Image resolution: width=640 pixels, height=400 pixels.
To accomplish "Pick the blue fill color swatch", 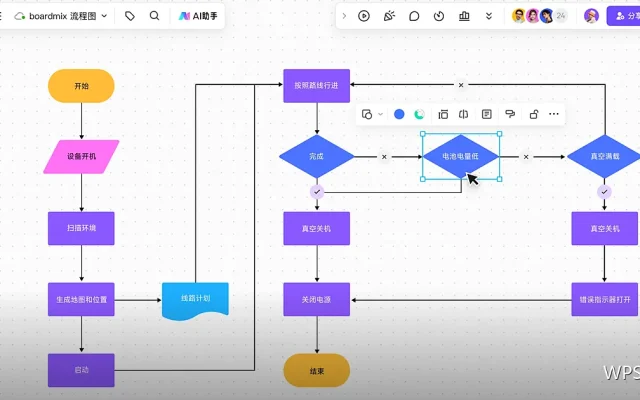I will click(399, 114).
